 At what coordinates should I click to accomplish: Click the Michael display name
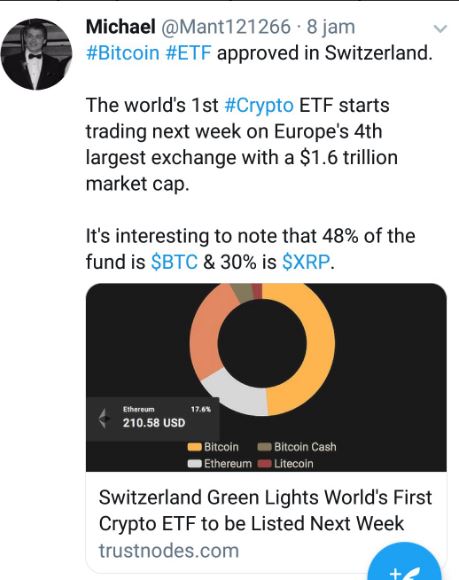click(121, 27)
